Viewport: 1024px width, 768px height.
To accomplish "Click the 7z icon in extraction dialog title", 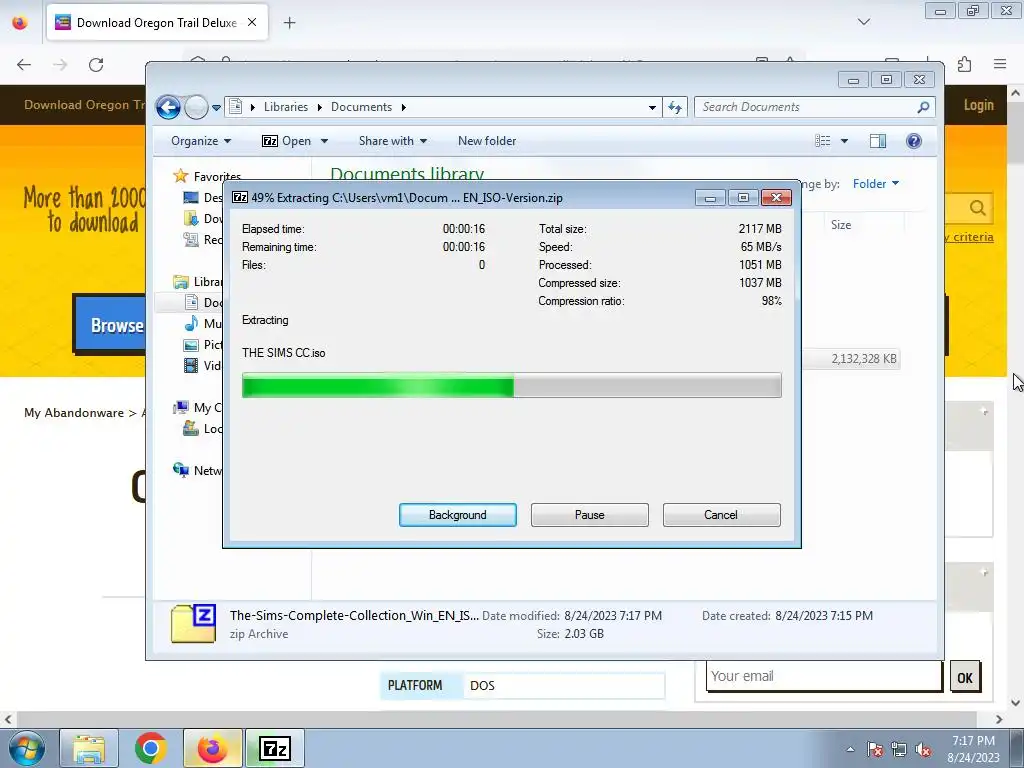I will click(240, 197).
